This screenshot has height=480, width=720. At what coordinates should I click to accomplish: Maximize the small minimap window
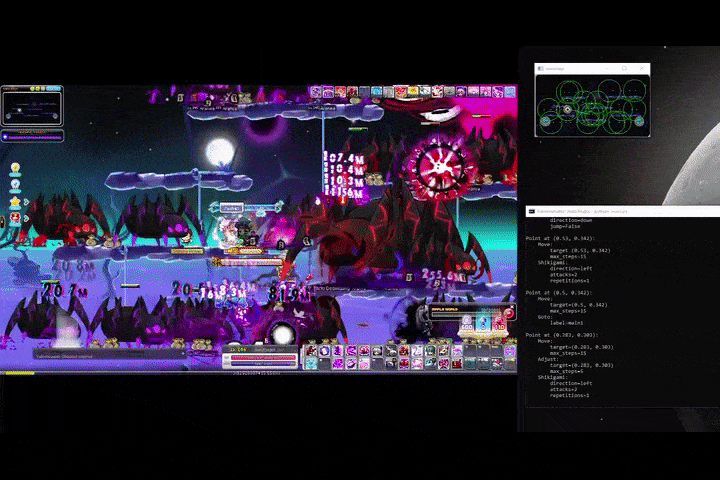(x=624, y=68)
